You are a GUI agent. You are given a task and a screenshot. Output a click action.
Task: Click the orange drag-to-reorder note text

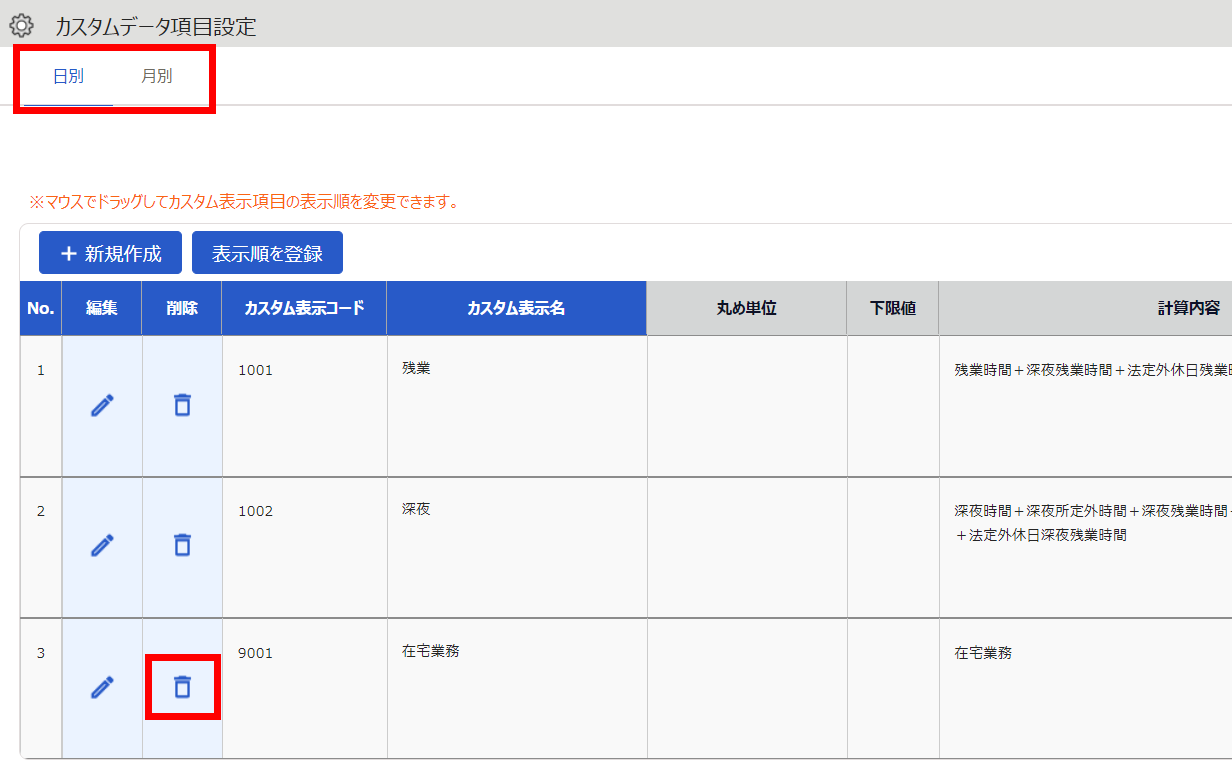point(244,202)
